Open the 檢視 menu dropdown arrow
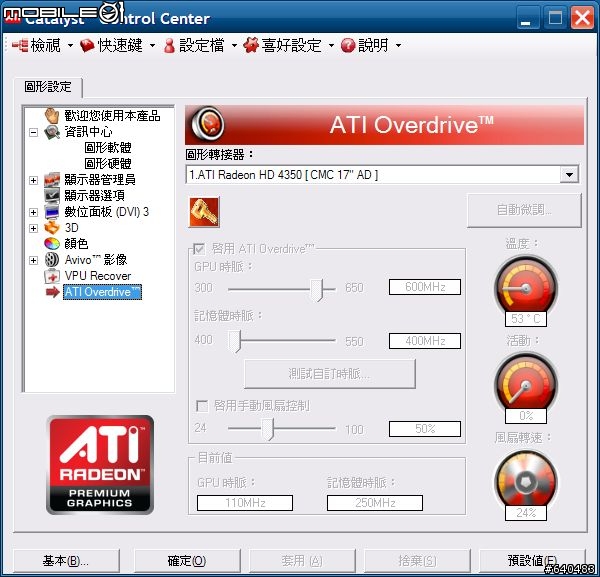This screenshot has height=577, width=600. pyautogui.click(x=70, y=46)
